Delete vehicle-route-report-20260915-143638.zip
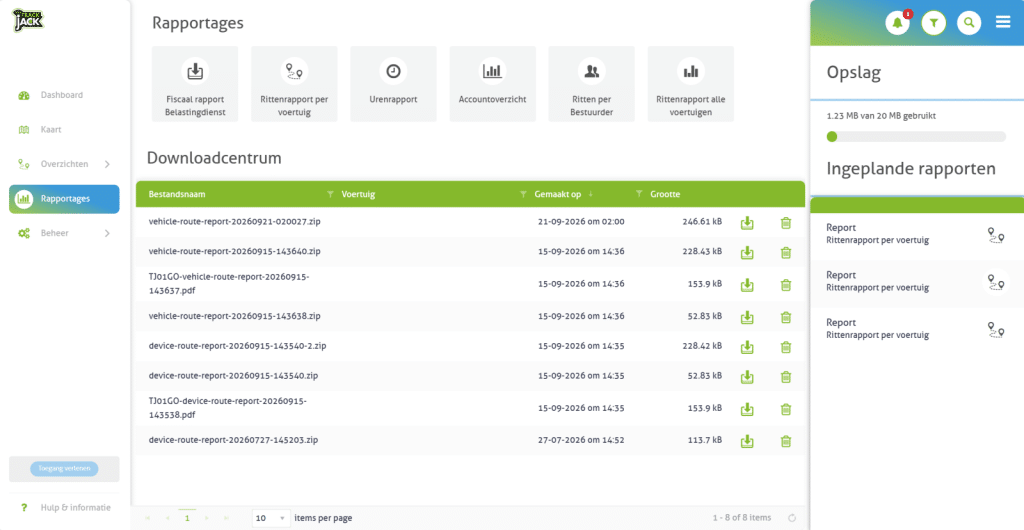The width and height of the screenshot is (1024, 530). tap(786, 317)
